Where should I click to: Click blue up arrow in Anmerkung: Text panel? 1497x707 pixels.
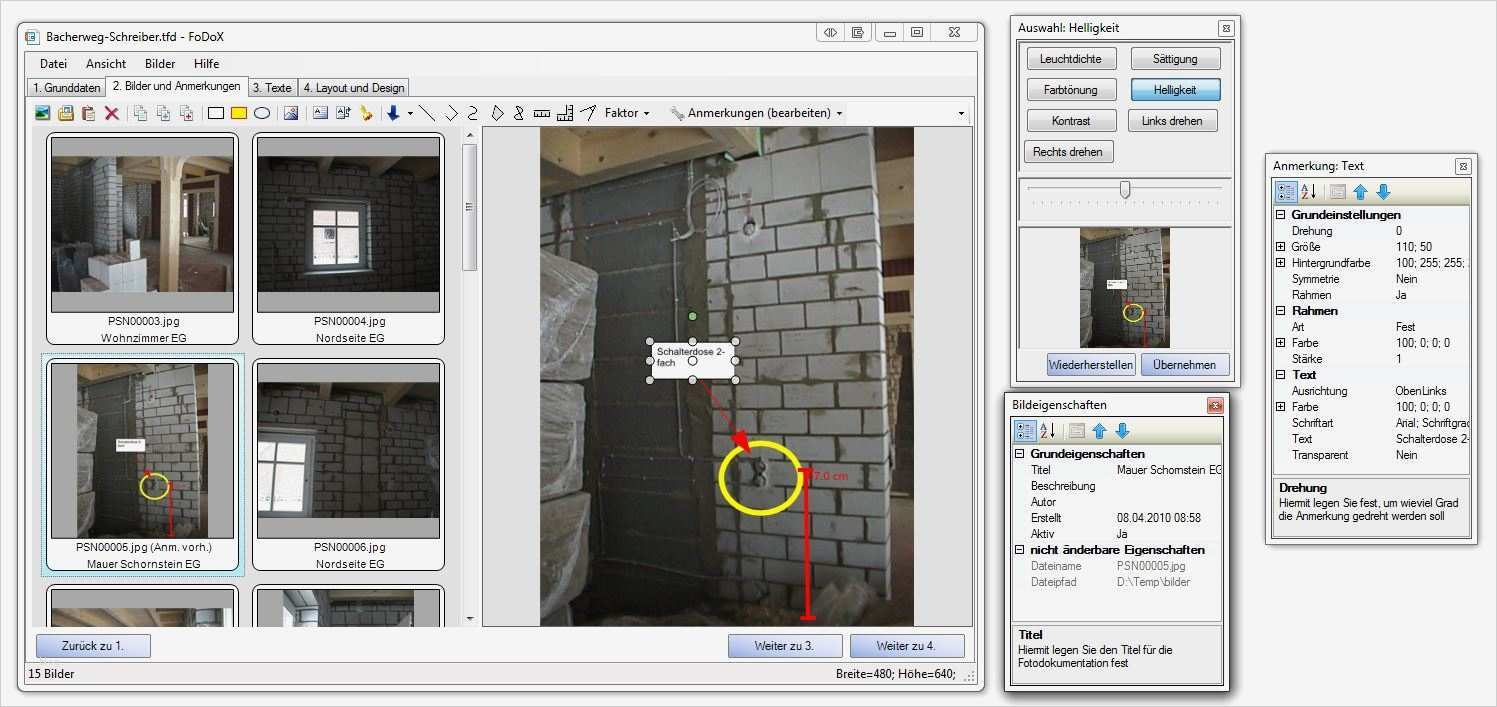(x=1360, y=192)
